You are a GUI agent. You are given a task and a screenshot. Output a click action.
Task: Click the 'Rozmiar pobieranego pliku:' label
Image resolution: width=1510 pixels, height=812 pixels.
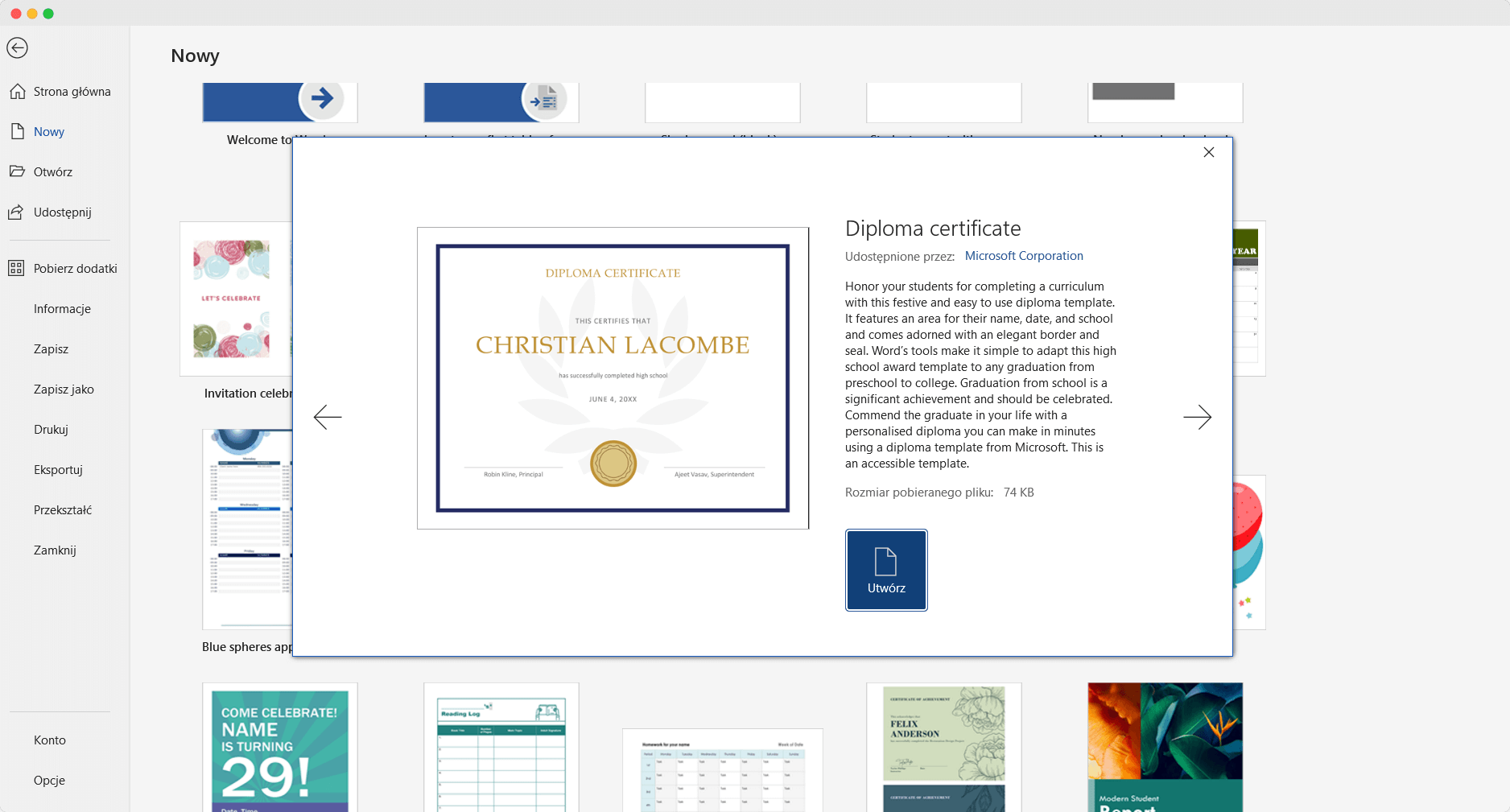(x=919, y=493)
